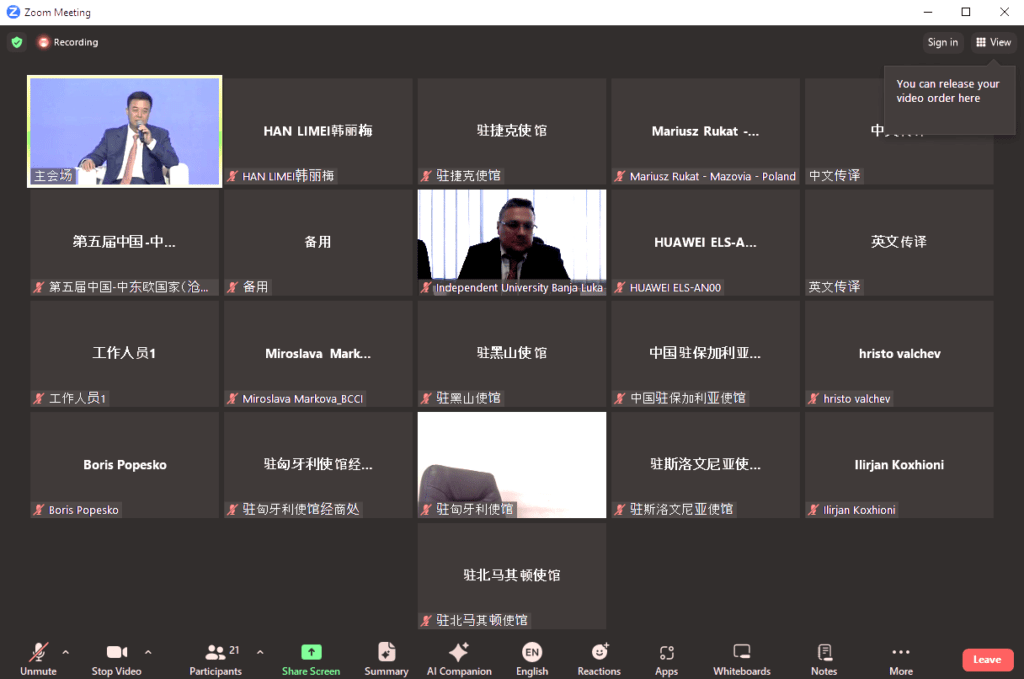Open the Notes tool
The height and width of the screenshot is (679, 1024).
(x=824, y=658)
